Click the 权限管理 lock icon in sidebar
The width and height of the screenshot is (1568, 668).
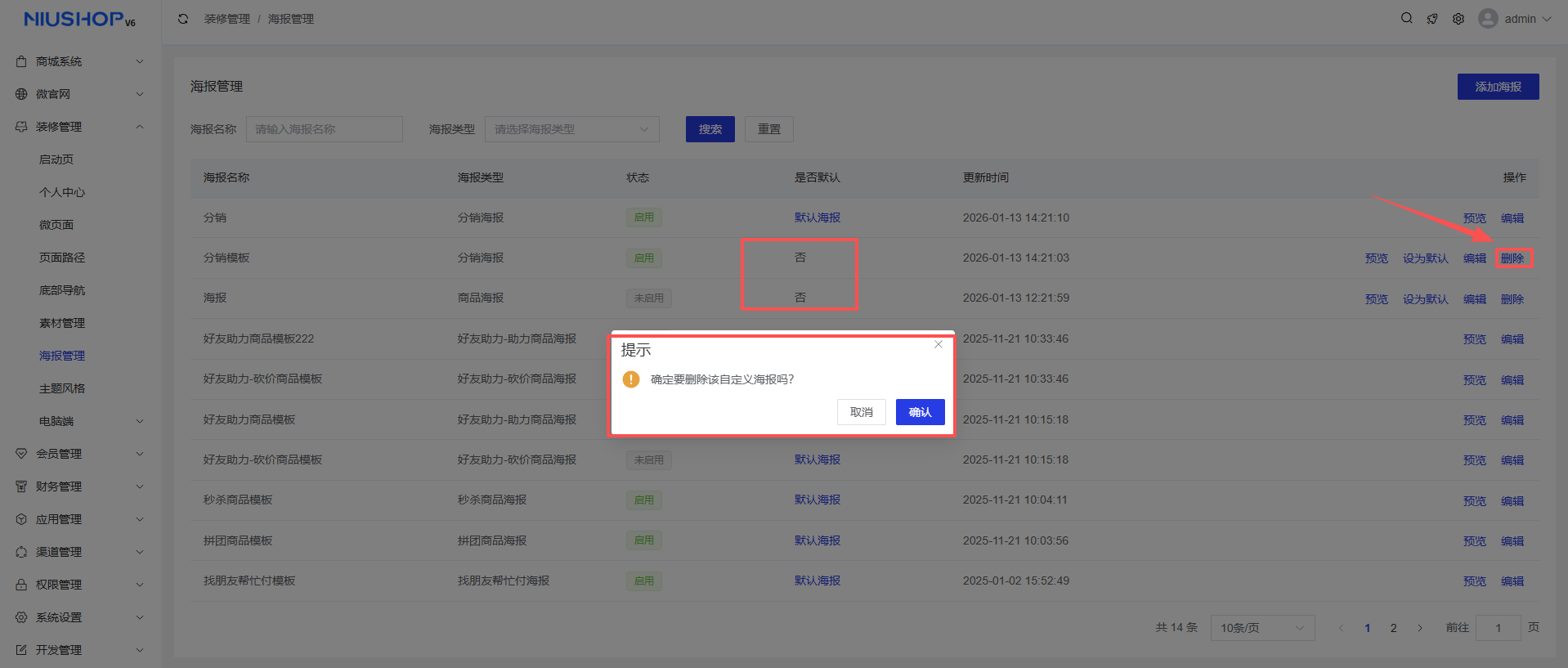[x=21, y=585]
